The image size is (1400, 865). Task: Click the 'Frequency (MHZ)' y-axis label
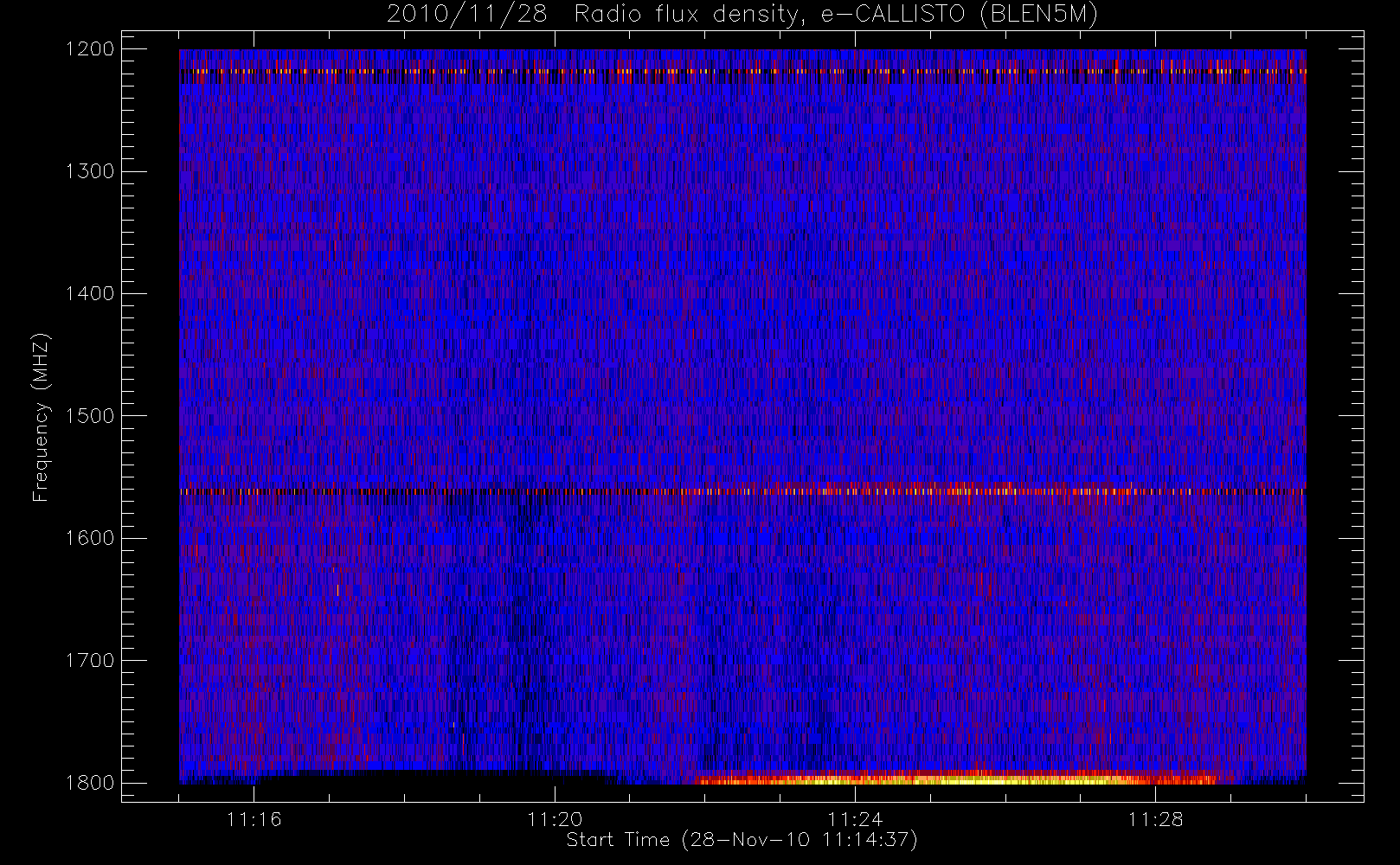[41, 417]
